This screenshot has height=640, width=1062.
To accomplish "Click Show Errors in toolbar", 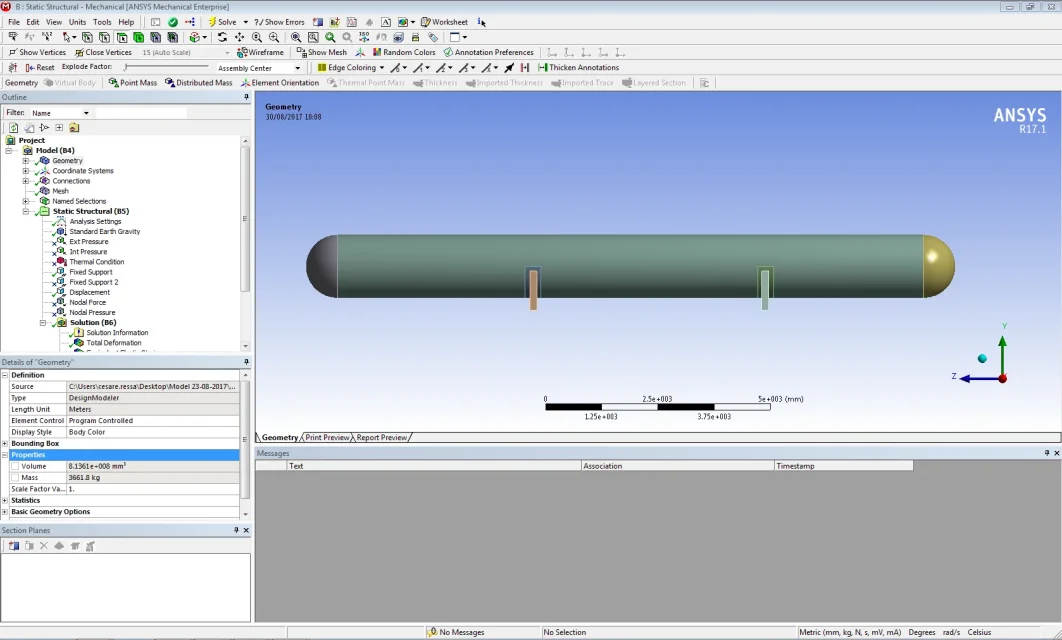I will (279, 22).
